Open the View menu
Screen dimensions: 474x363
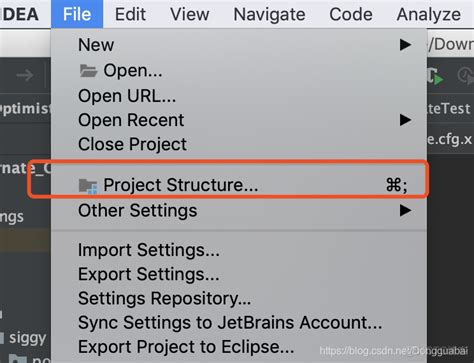[x=190, y=14]
